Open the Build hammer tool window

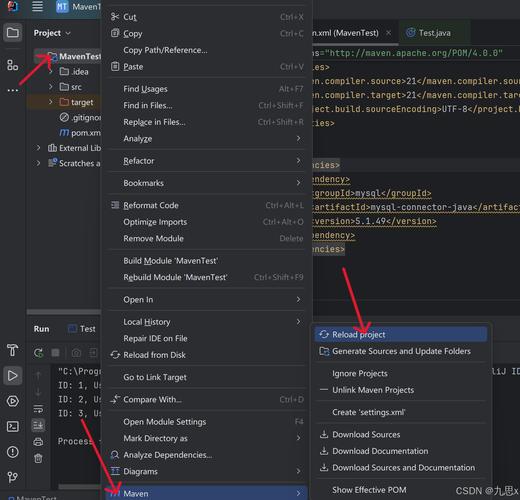(13, 350)
